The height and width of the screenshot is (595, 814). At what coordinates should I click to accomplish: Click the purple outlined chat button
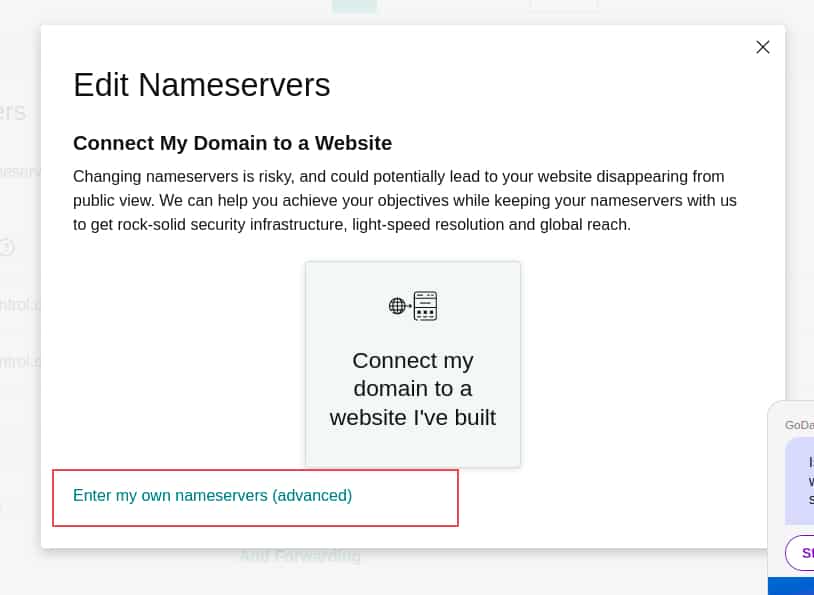click(x=800, y=553)
